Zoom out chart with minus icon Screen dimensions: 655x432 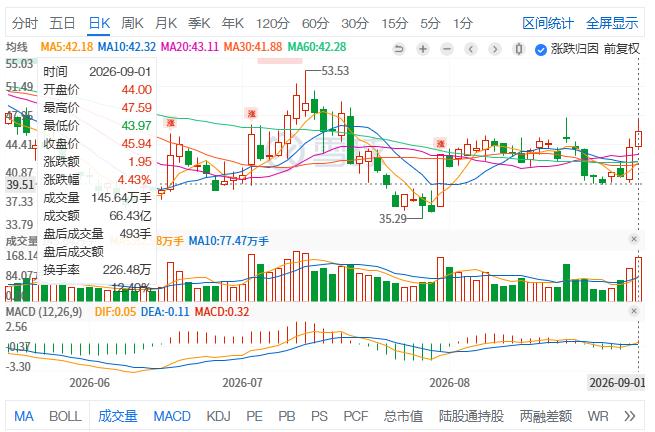coord(447,49)
